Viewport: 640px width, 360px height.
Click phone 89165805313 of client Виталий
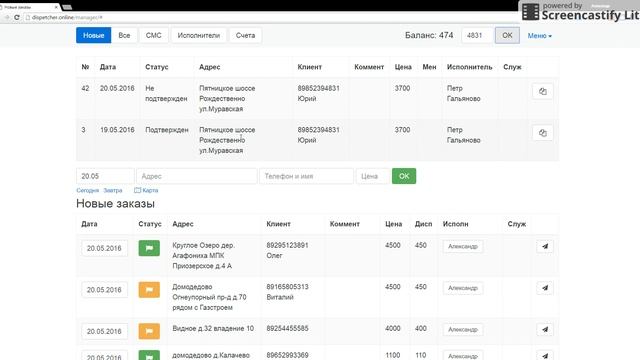tap(287, 287)
